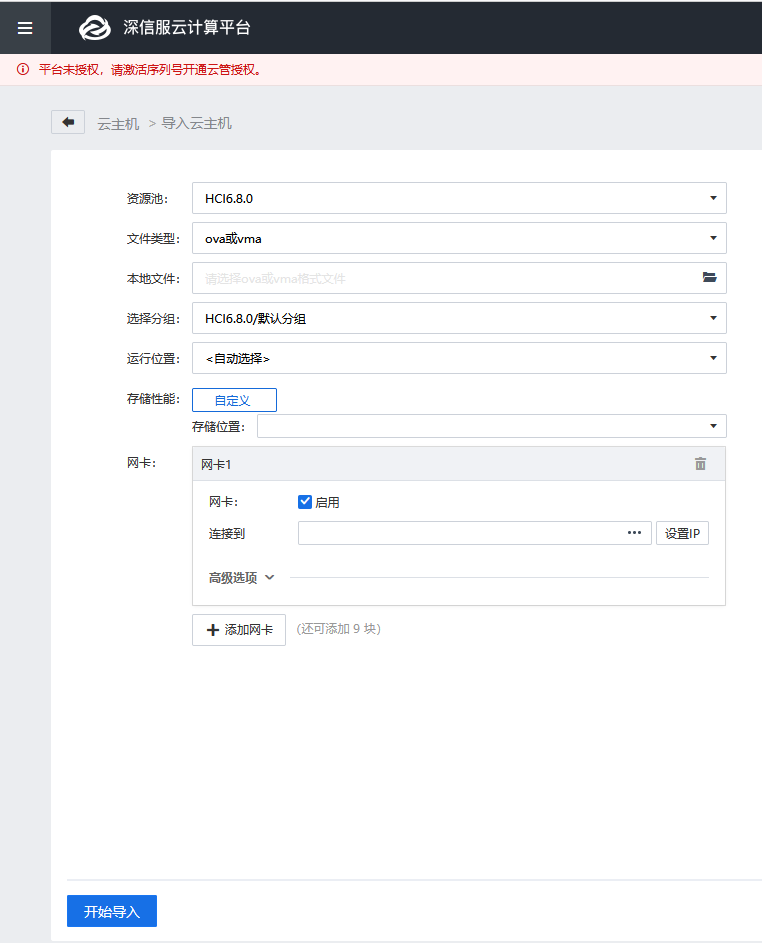The width and height of the screenshot is (762, 943).
Task: Click the 设置IP button
Action: coord(682,533)
